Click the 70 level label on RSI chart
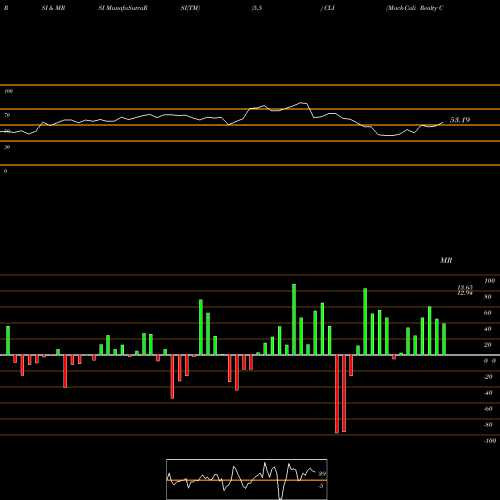Viewport: 500px width, 500px height. pos(7,115)
